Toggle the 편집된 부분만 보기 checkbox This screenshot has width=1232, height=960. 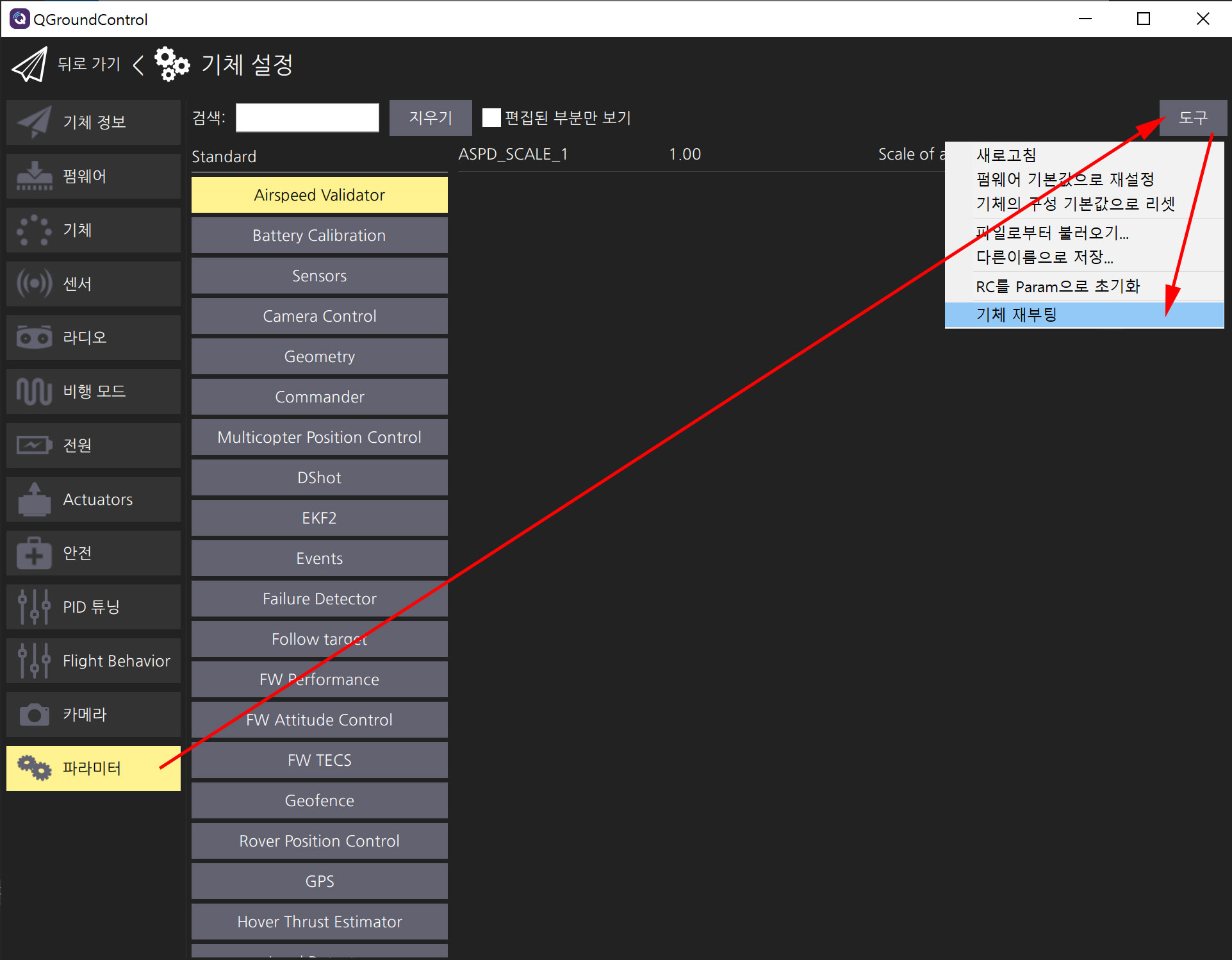click(x=491, y=118)
